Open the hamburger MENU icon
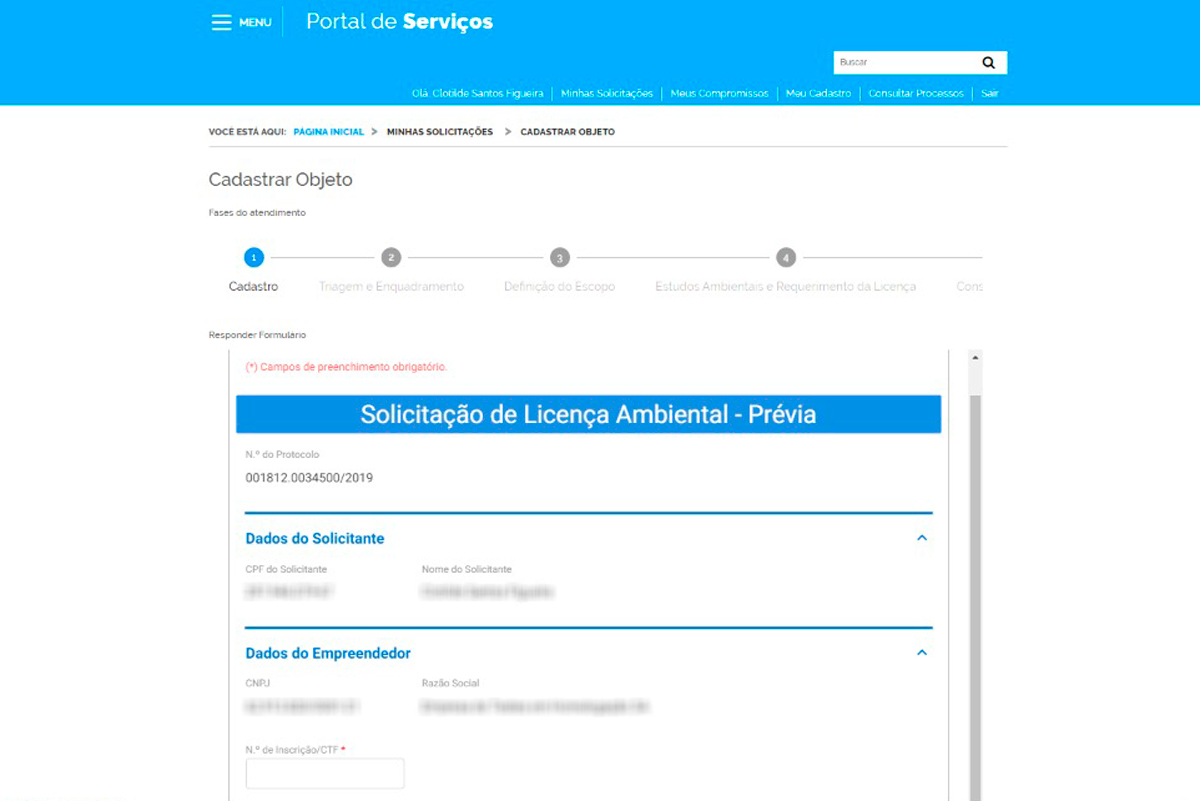Viewport: 1200px width, 801px height. coord(222,22)
